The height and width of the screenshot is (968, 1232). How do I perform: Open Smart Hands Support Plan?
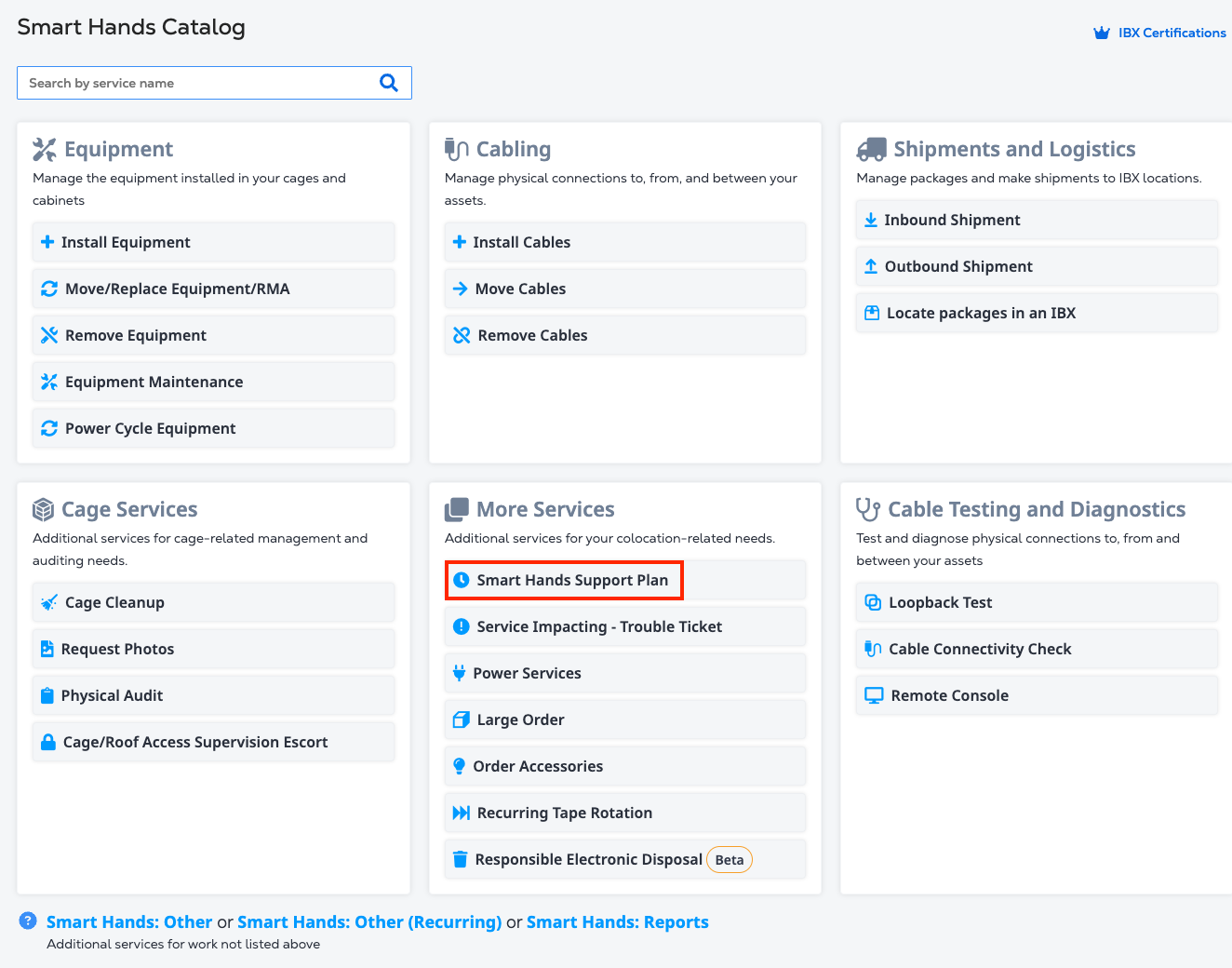(625, 580)
